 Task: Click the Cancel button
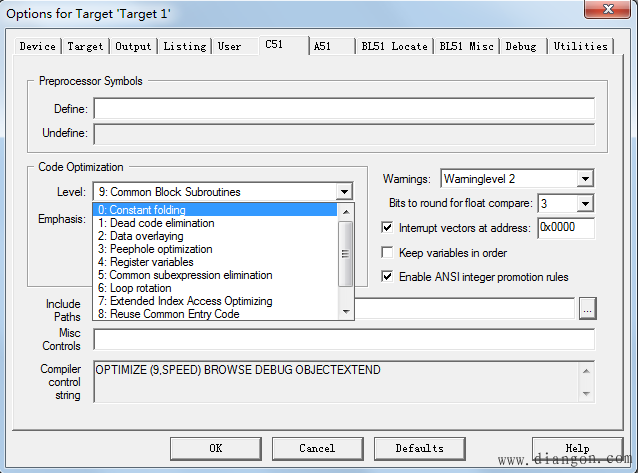(x=316, y=448)
